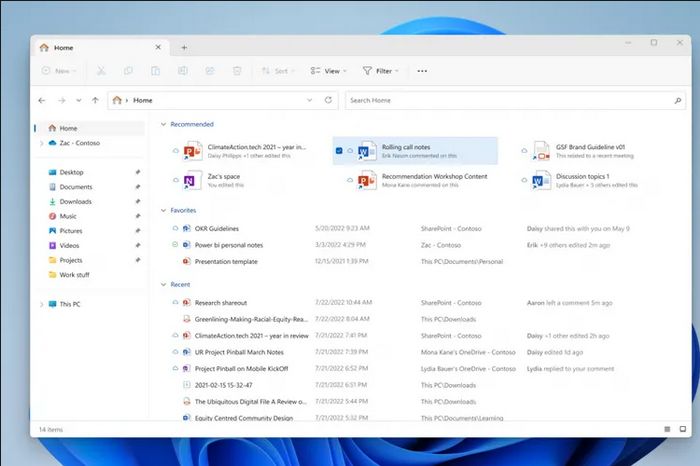
Task: Open the Filter dropdown menu
Action: pos(381,71)
